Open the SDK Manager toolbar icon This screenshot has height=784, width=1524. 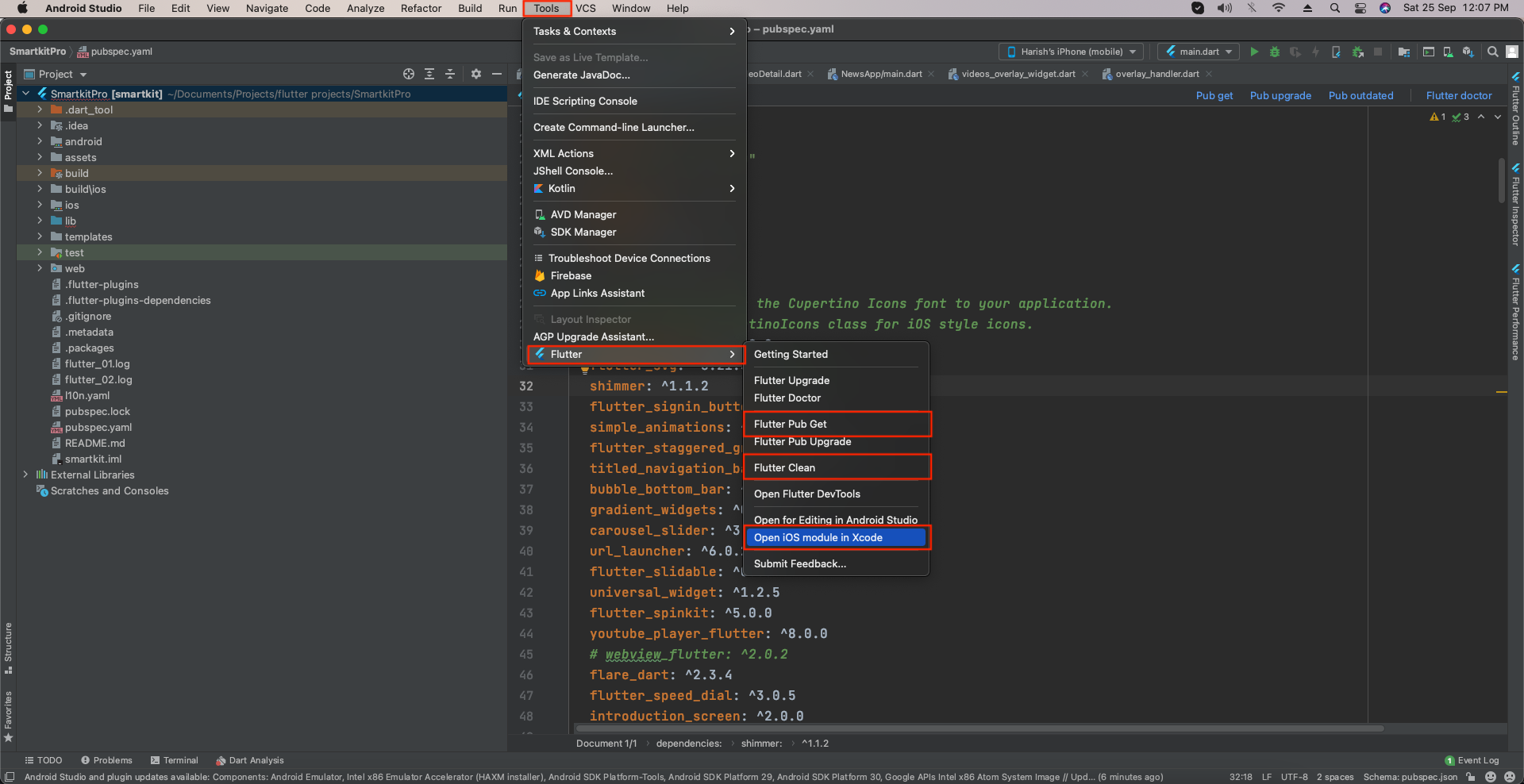1468,52
